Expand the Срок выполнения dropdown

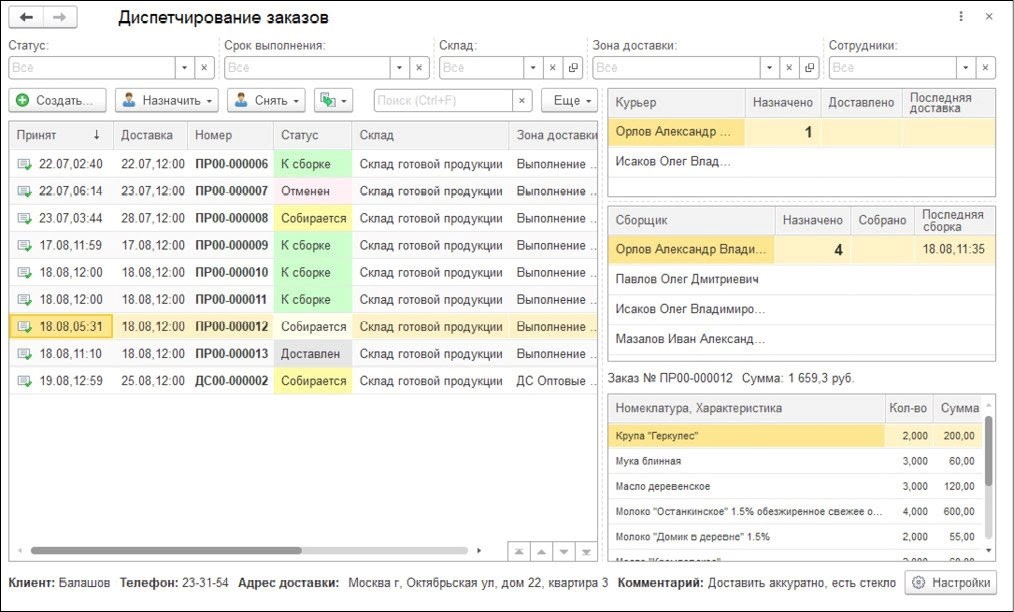[399, 68]
